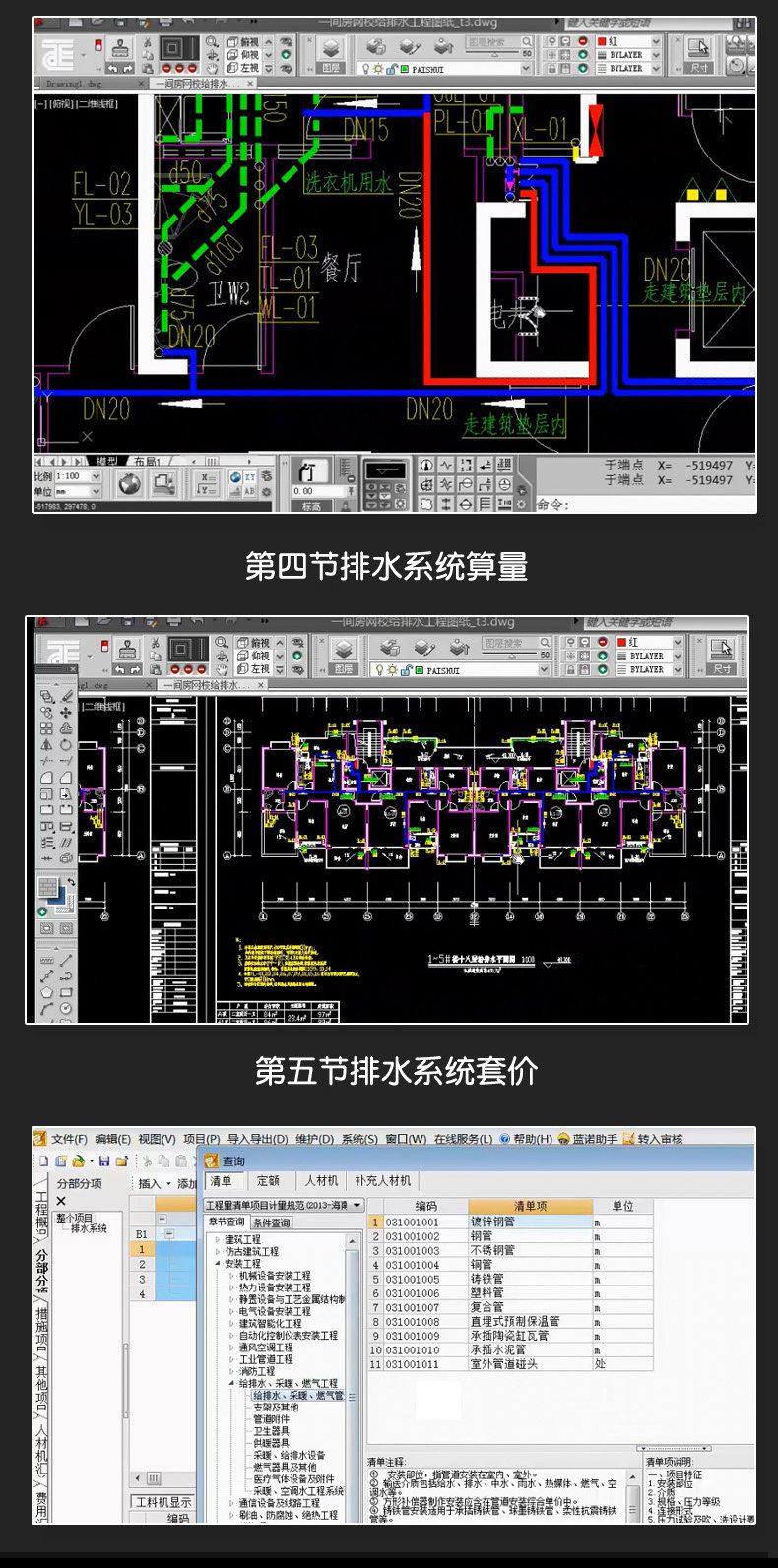Open the 编辑(E) menu
The height and width of the screenshot is (1568, 778).
pyautogui.click(x=113, y=1139)
